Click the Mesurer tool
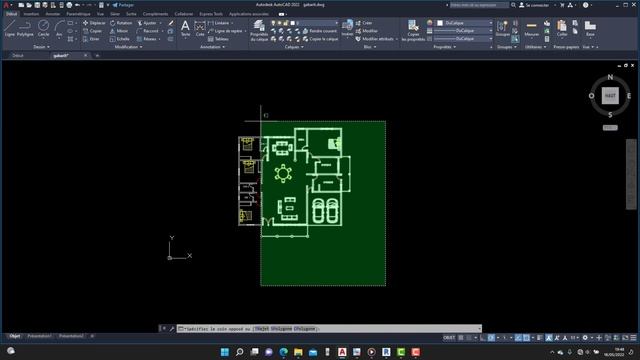The height and width of the screenshot is (360, 640). (x=531, y=29)
